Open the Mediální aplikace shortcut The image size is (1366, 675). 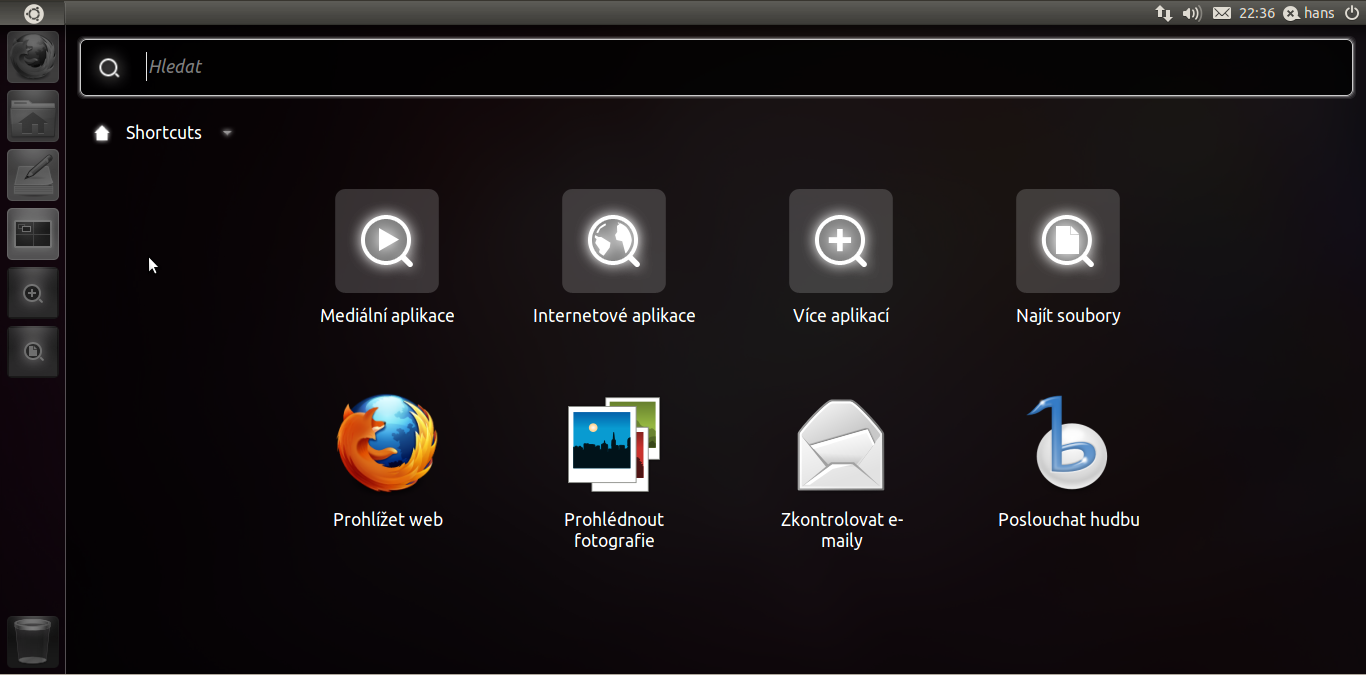(x=387, y=241)
